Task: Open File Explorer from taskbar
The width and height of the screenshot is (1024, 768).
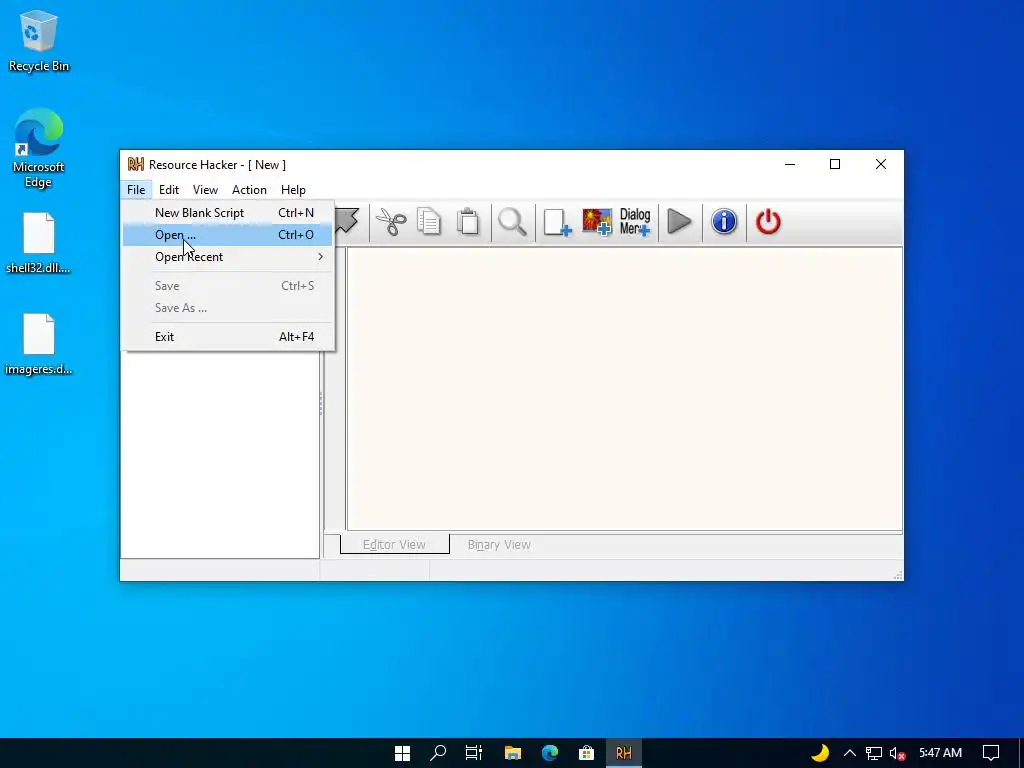Action: click(513, 753)
